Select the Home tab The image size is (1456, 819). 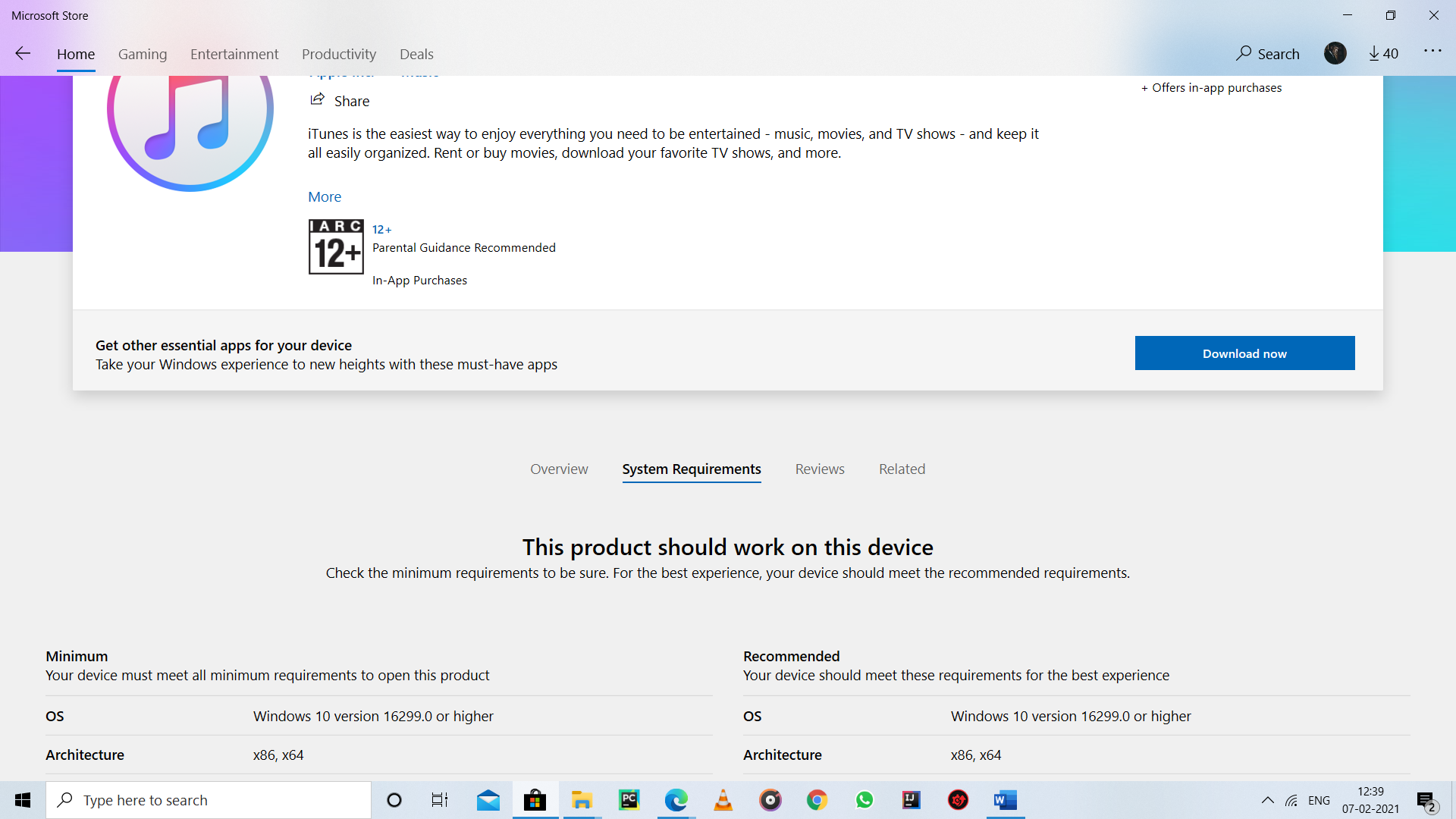(76, 54)
